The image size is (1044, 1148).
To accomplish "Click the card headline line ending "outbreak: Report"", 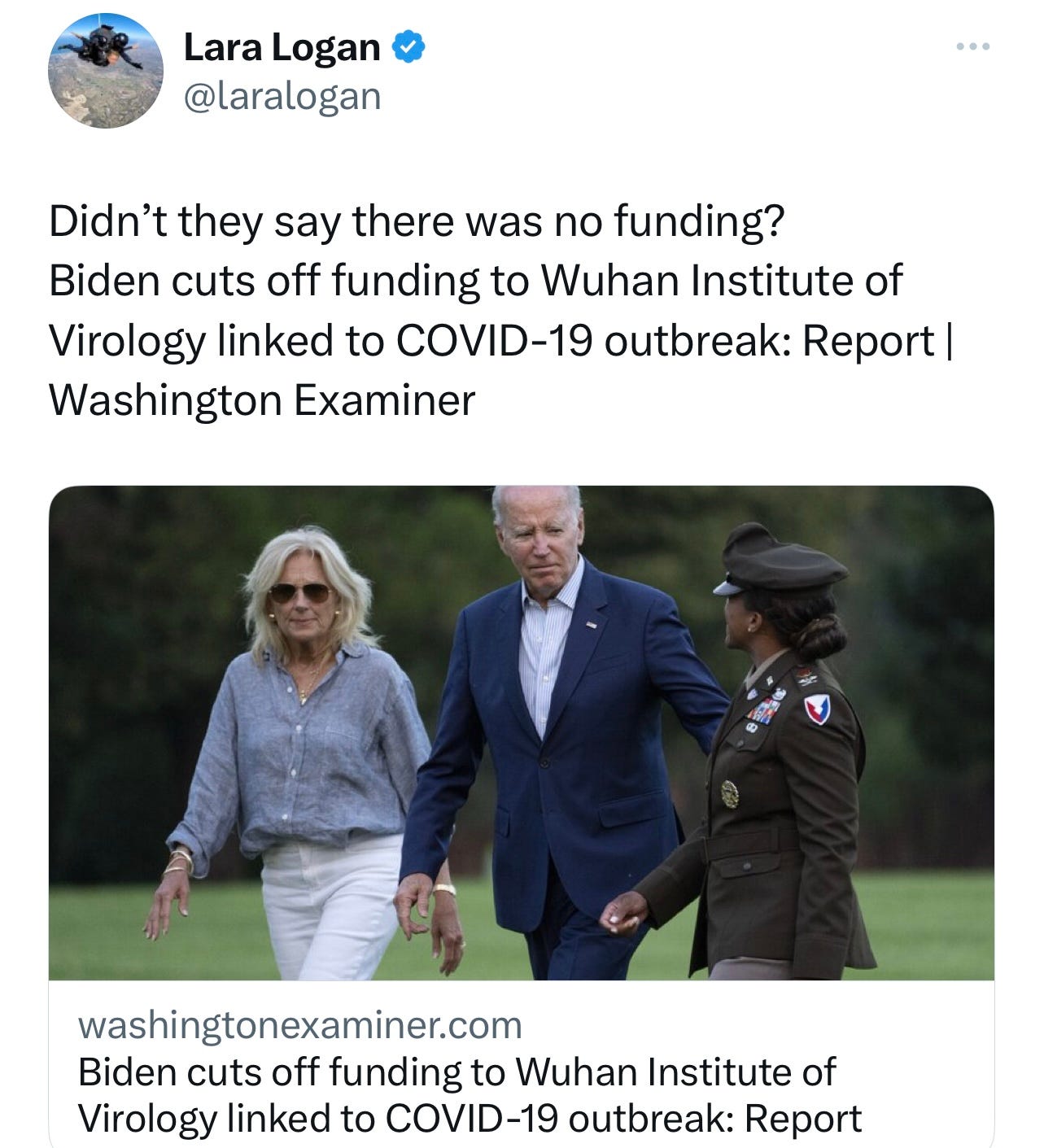I will [x=470, y=1119].
